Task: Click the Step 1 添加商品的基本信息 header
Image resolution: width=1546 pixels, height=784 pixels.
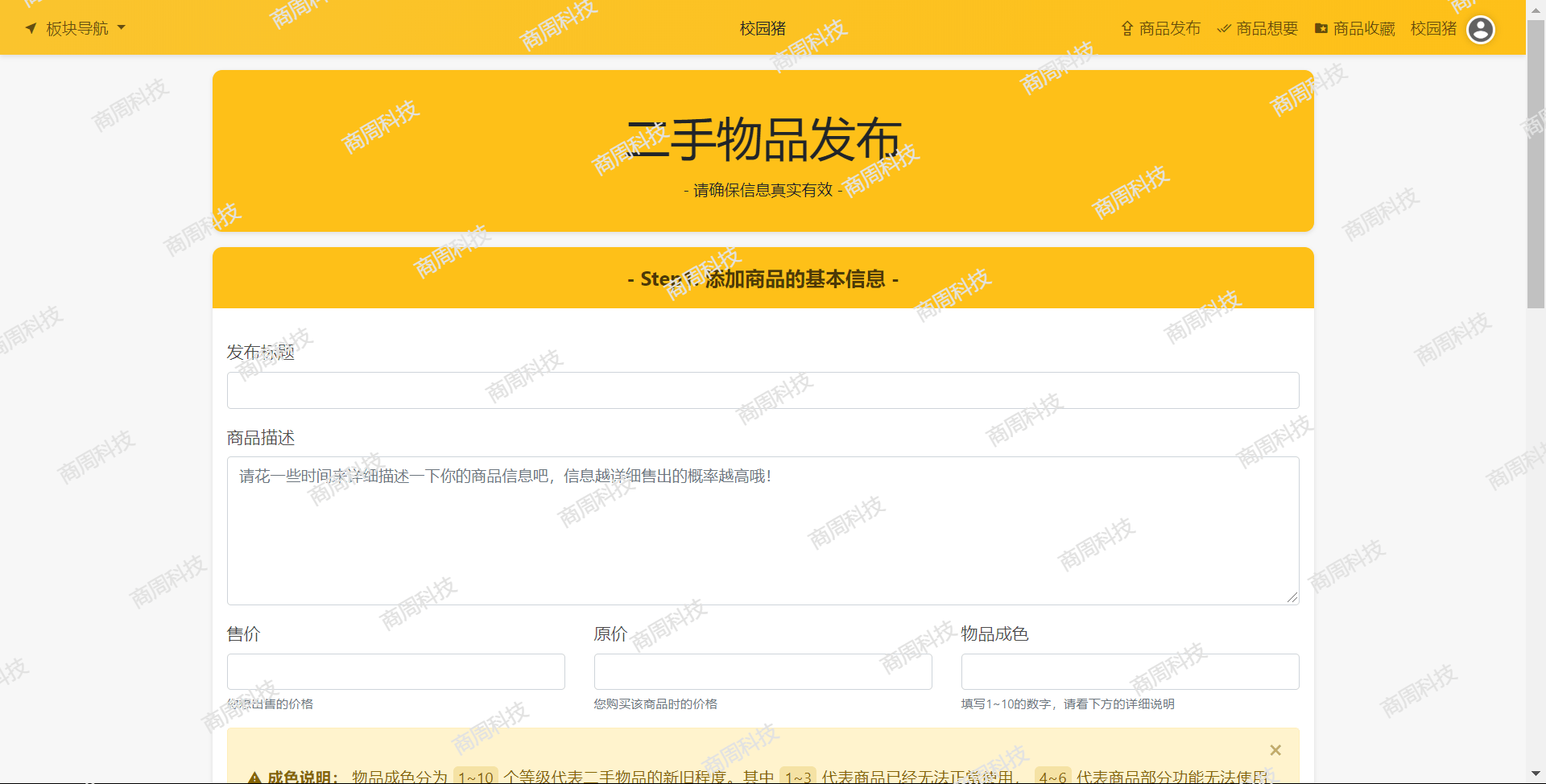Action: (x=763, y=279)
